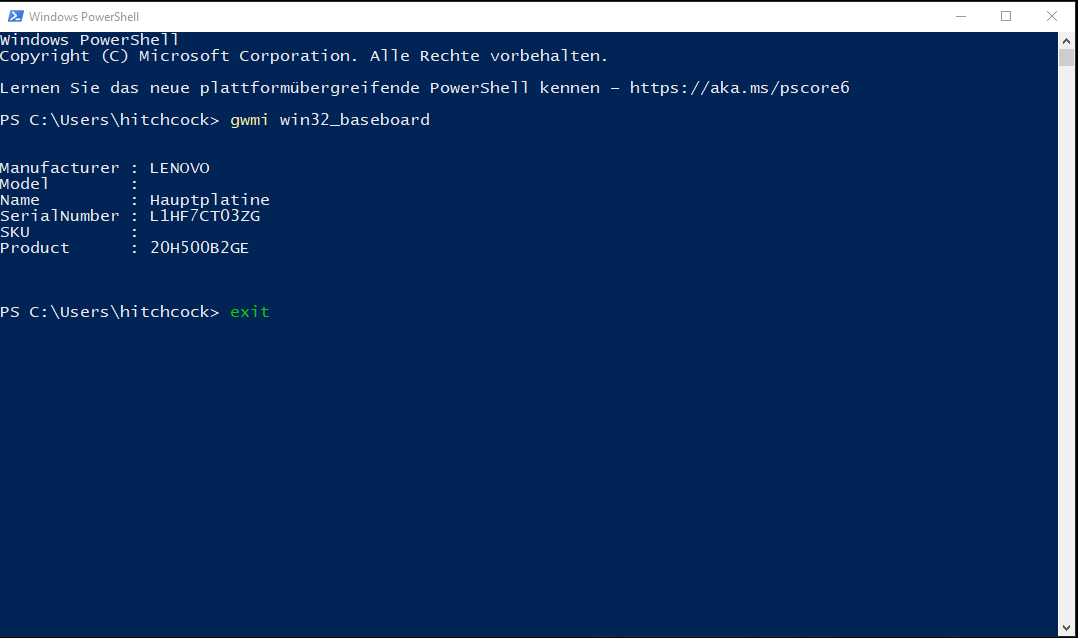Click the product value 20H500B2GE
This screenshot has height=638, width=1078.
(x=199, y=248)
